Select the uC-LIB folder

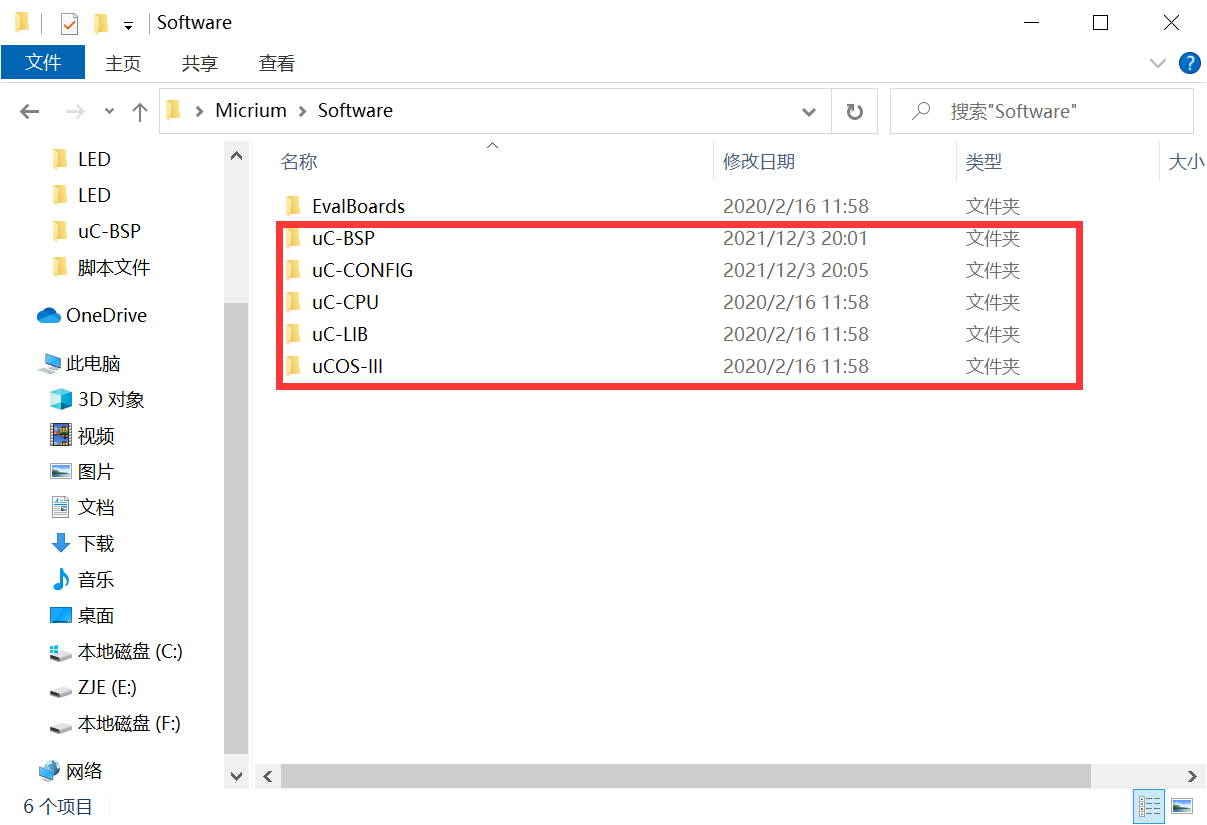[340, 334]
